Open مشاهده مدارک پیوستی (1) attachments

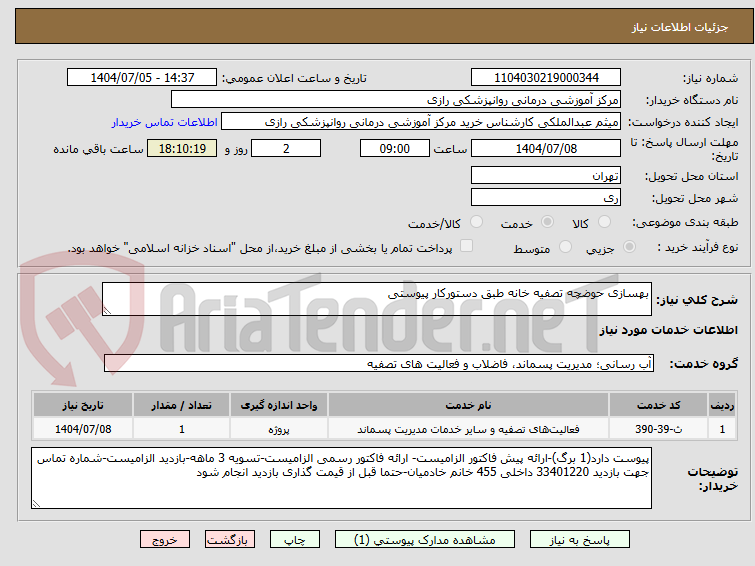425,540
